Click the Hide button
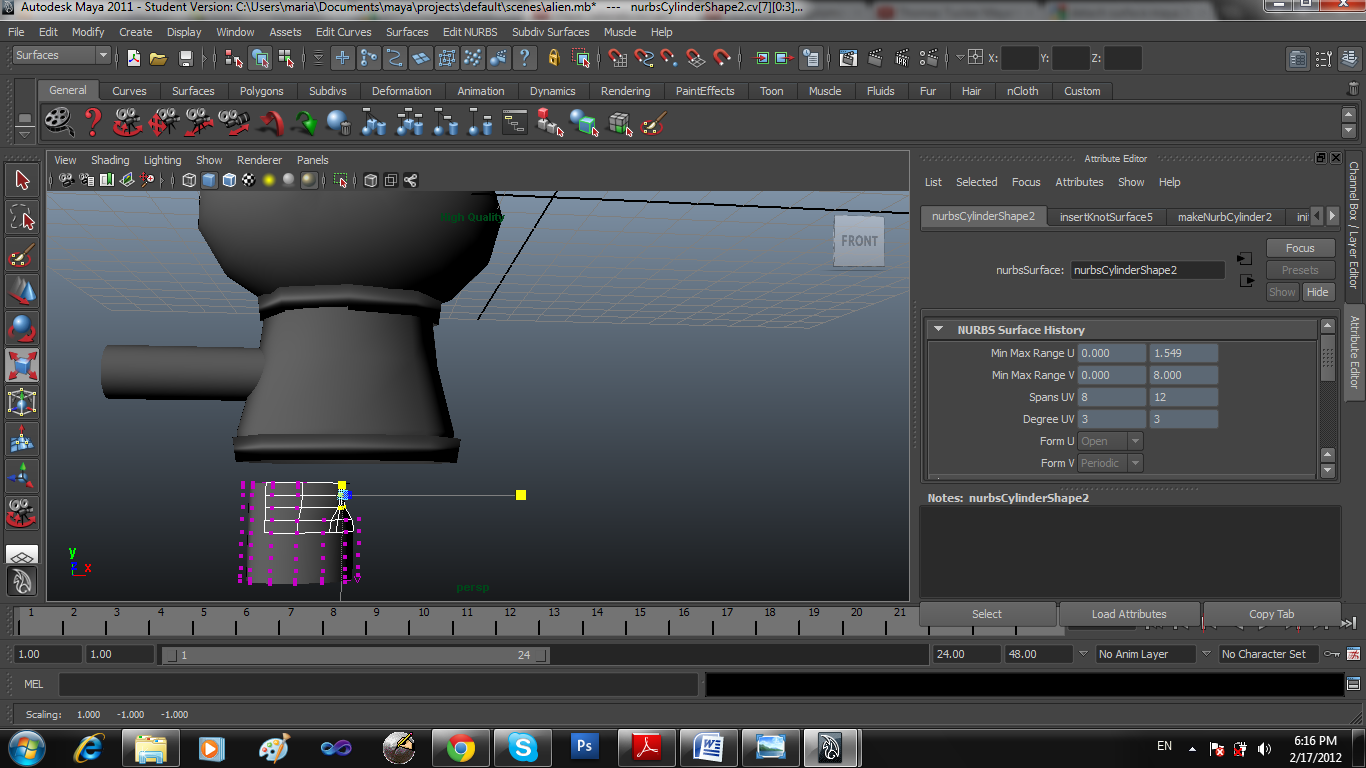This screenshot has width=1366, height=768. [x=1318, y=292]
